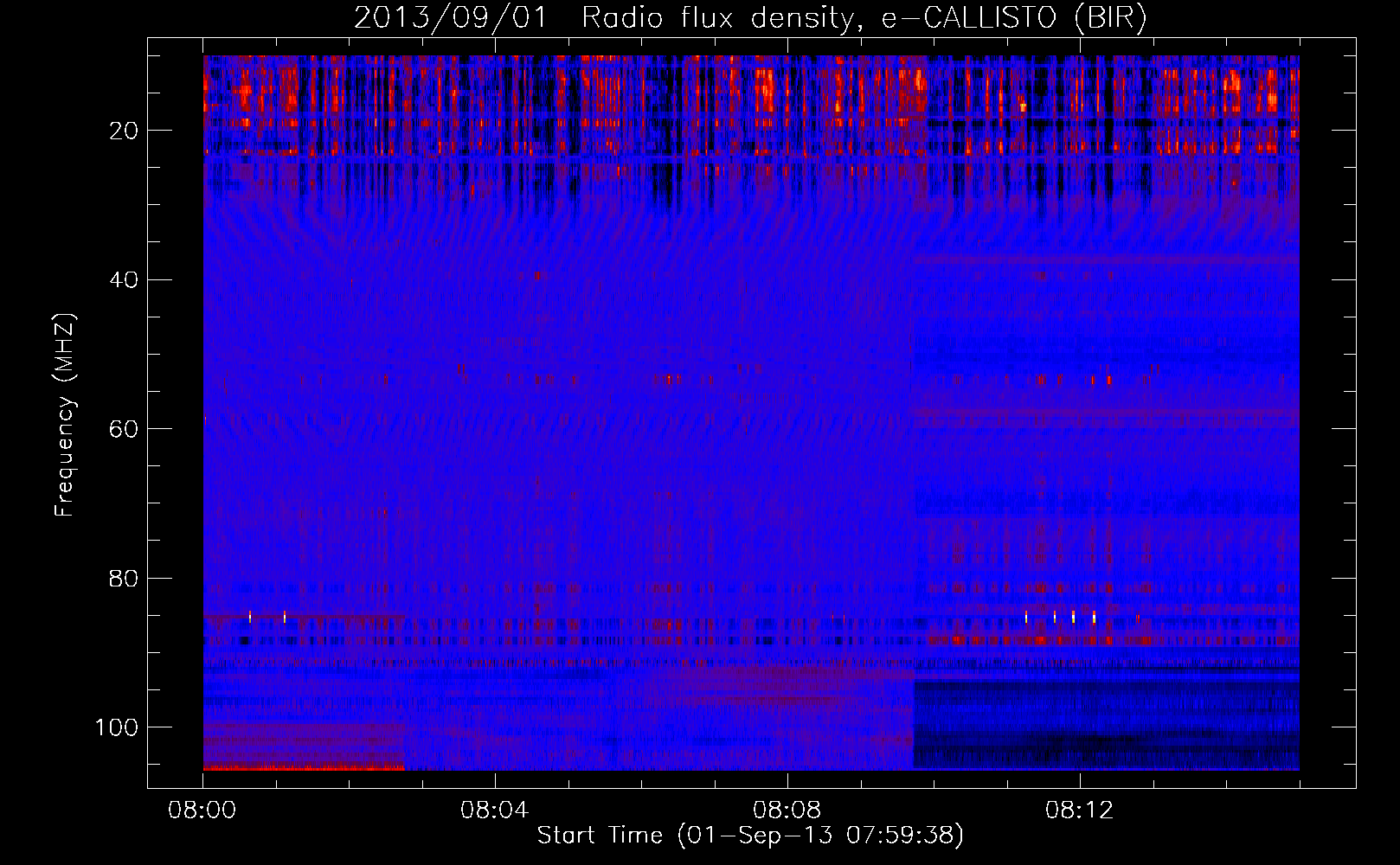Click the '40' frequency tick label

[124, 280]
